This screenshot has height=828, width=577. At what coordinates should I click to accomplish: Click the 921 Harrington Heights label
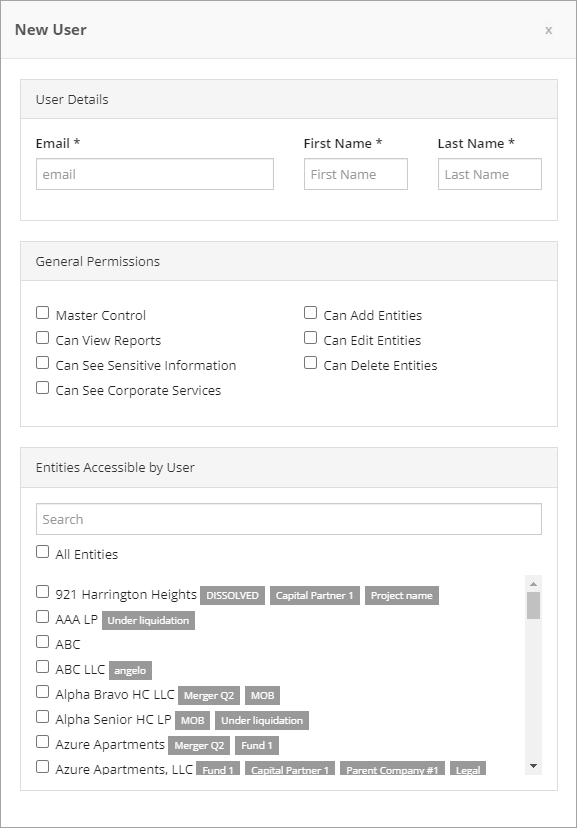click(x=126, y=595)
